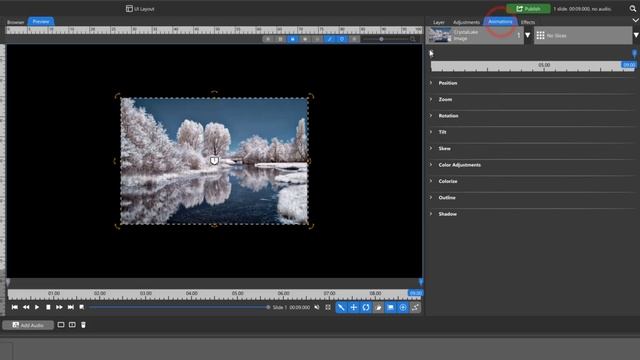The width and height of the screenshot is (640, 360).
Task: Click the 09.00 label on preview timeline
Action: click(x=416, y=293)
